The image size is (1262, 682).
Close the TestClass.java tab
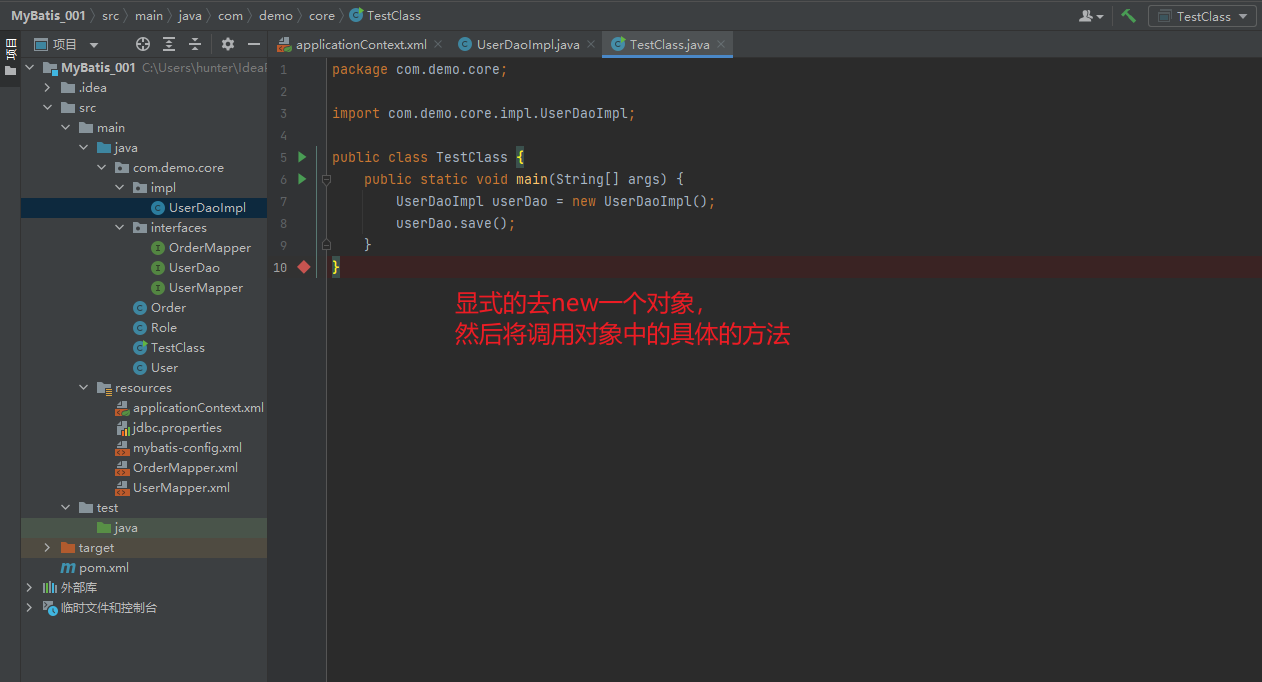click(721, 45)
